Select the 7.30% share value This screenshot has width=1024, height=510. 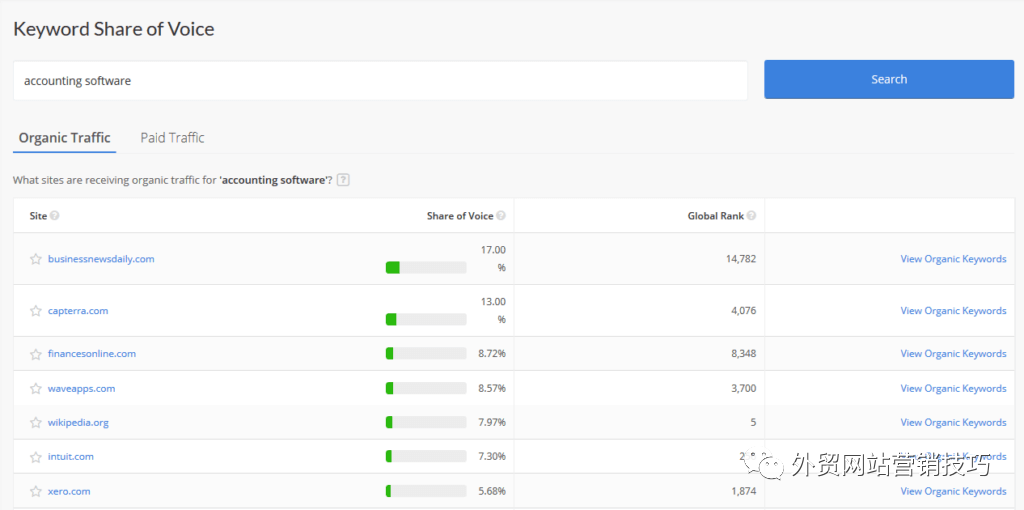tap(492, 456)
